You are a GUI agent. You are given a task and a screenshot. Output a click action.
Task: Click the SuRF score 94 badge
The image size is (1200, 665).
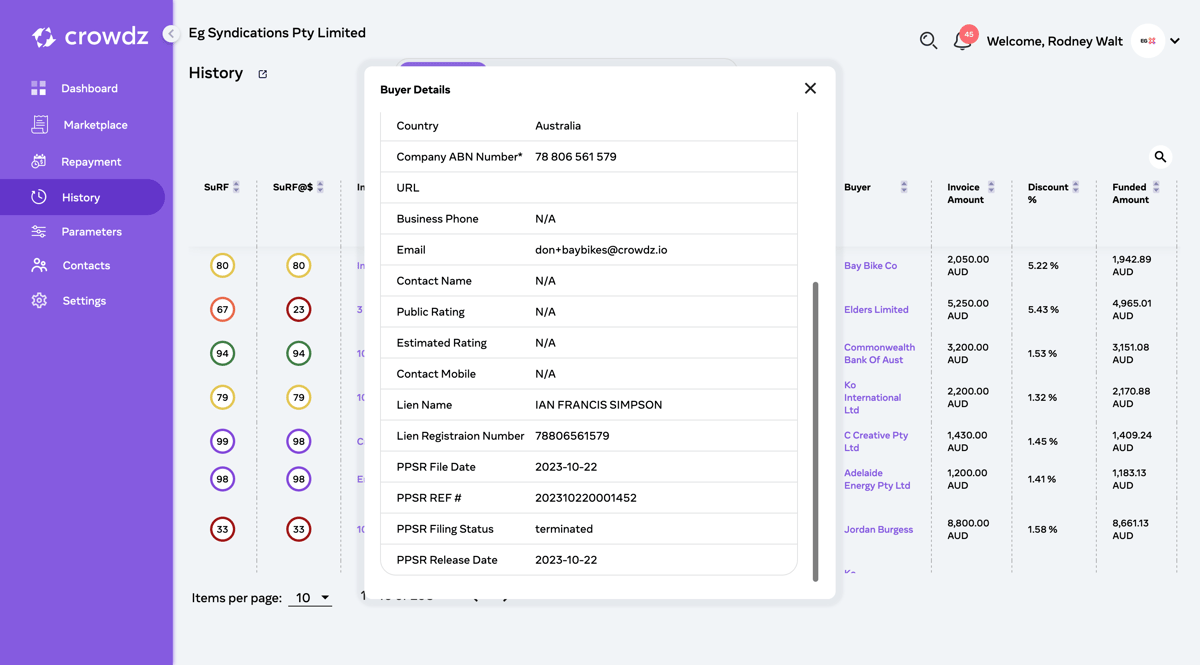pyautogui.click(x=222, y=353)
